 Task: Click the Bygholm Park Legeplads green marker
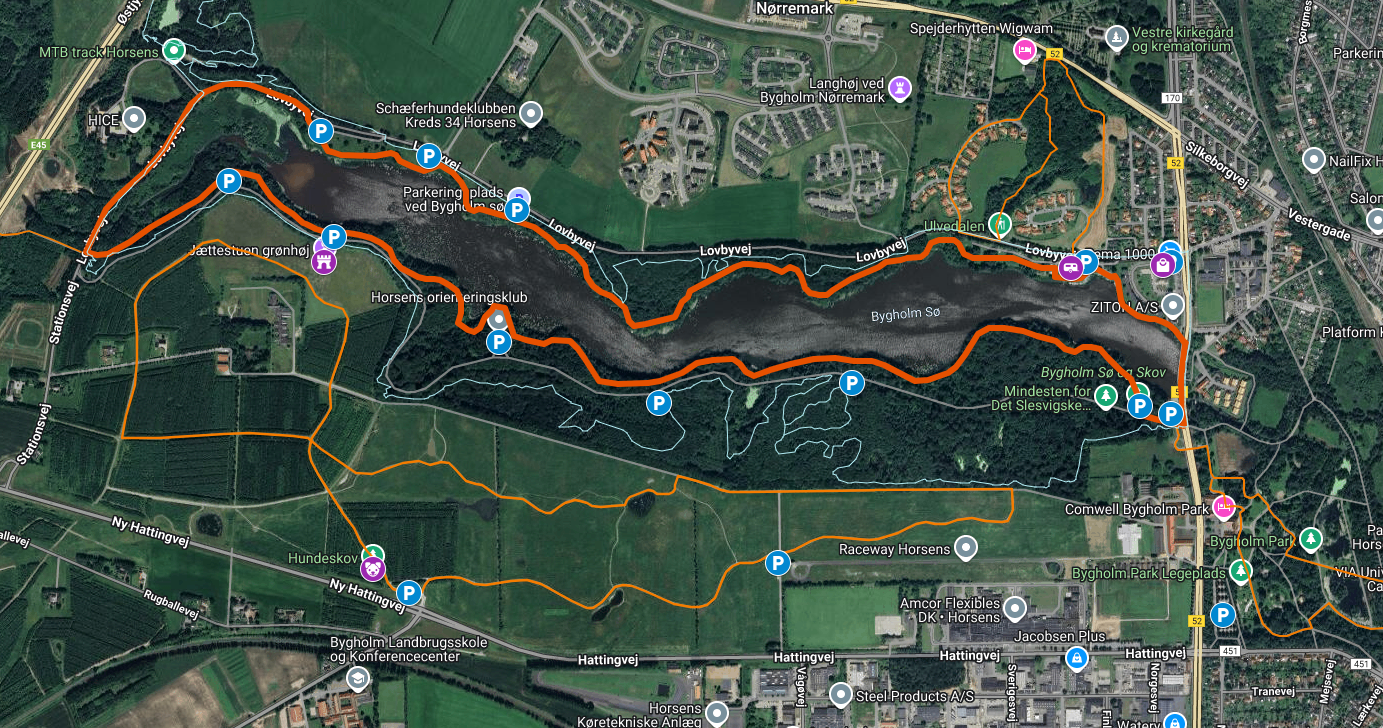1241,571
